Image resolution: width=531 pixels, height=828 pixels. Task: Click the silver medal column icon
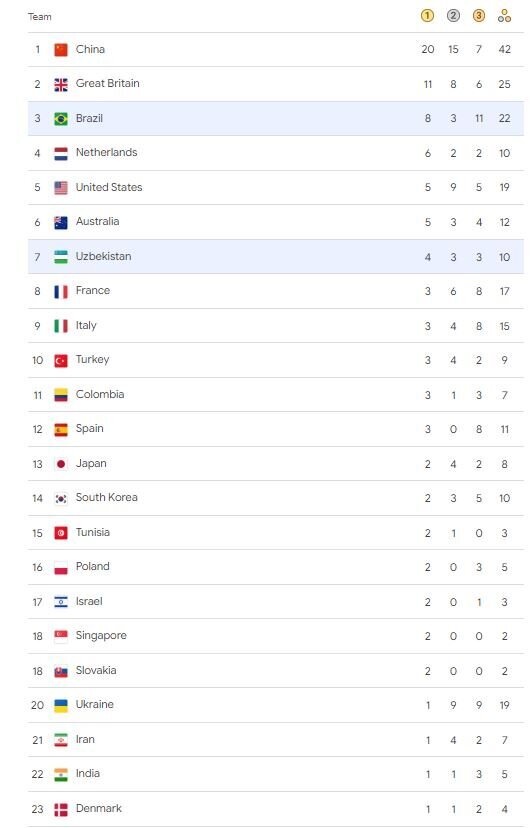(453, 16)
